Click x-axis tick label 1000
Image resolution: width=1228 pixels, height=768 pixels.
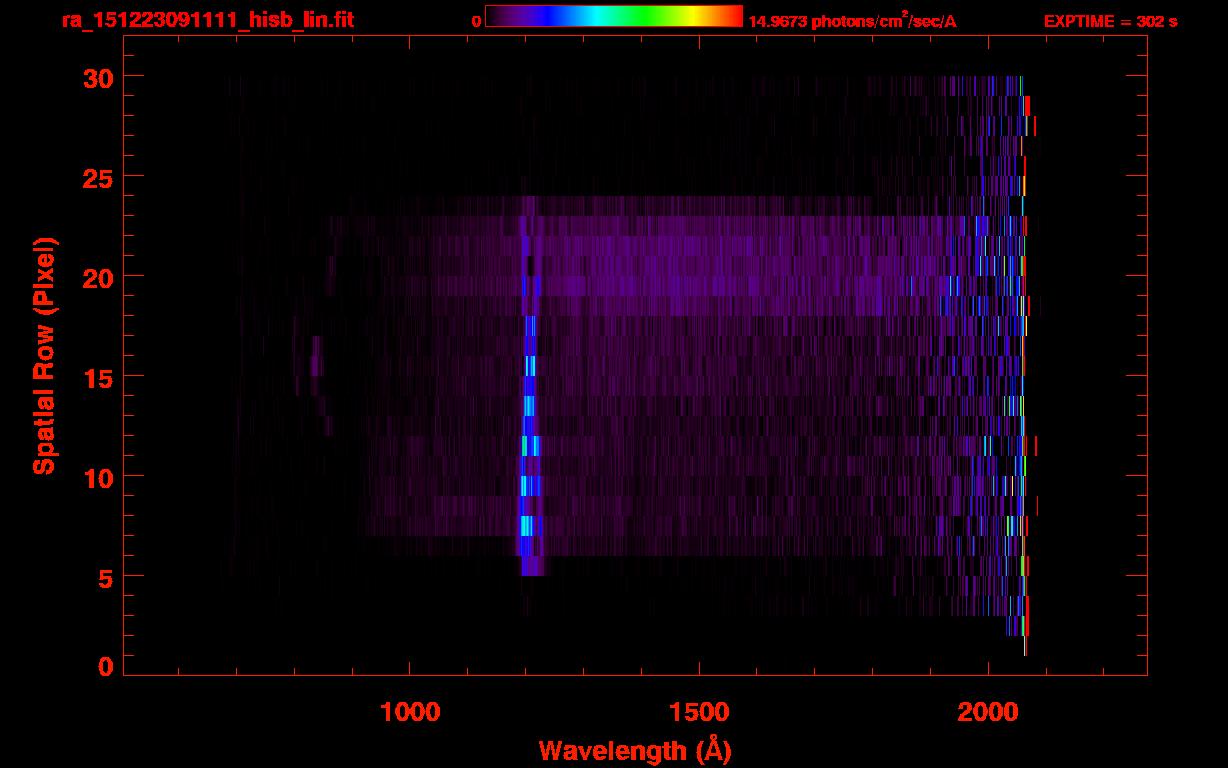(410, 712)
